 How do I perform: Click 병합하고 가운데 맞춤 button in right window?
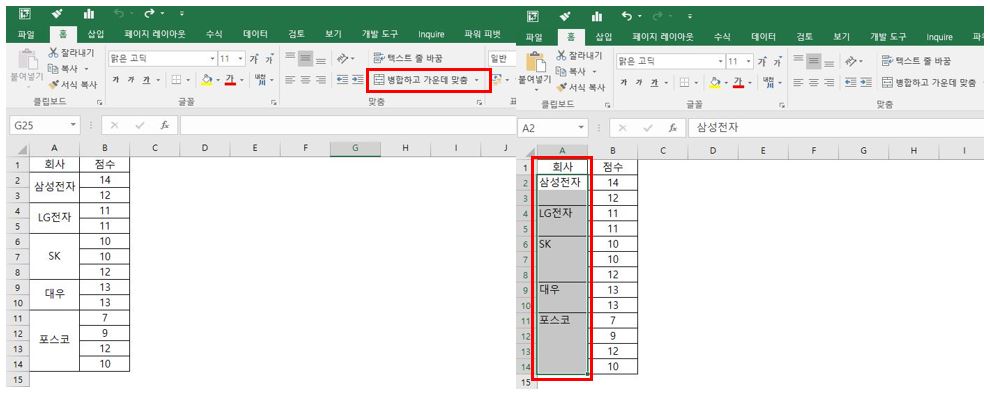[929, 83]
